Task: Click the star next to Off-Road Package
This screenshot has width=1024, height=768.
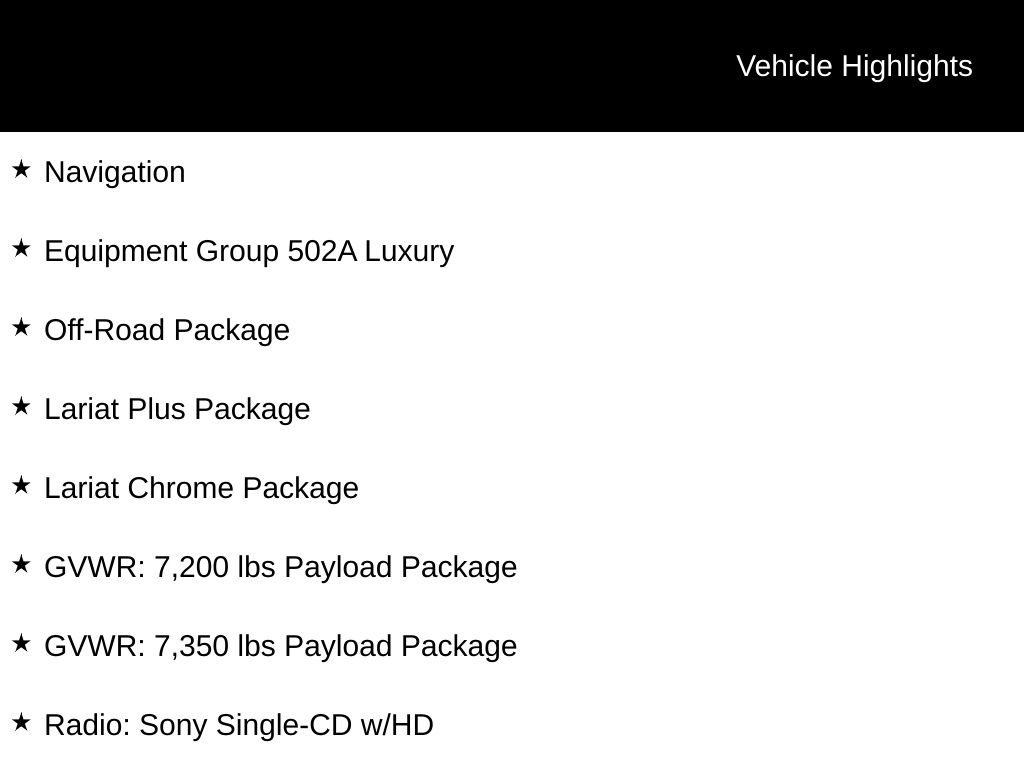Action: [x=21, y=327]
